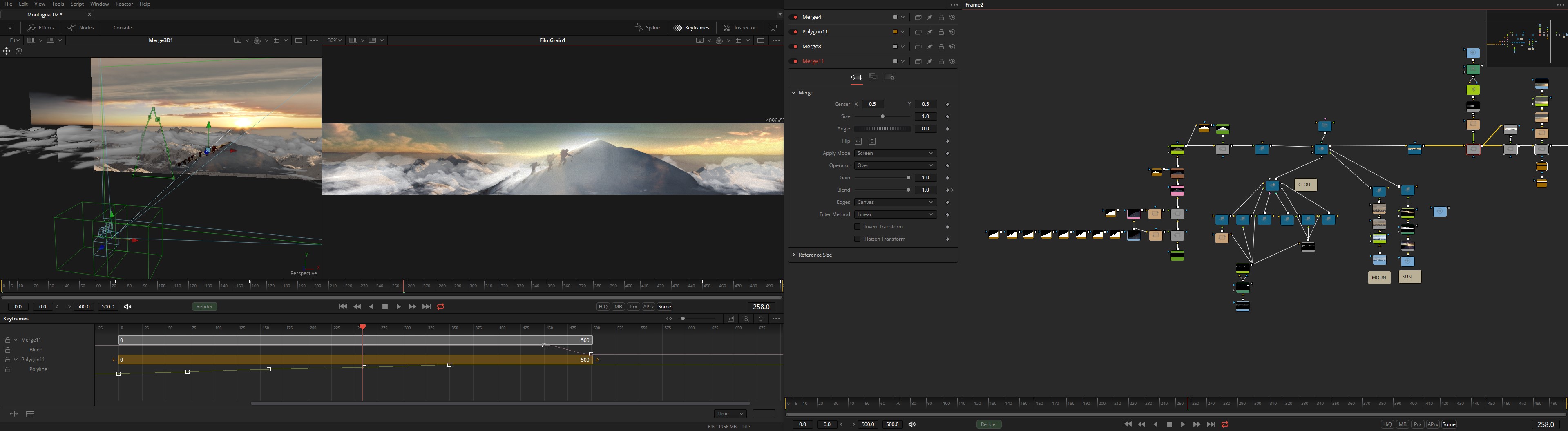Collapse the Polygon11 tree in Keyframes
This screenshot has height=431, width=1568.
point(15,360)
